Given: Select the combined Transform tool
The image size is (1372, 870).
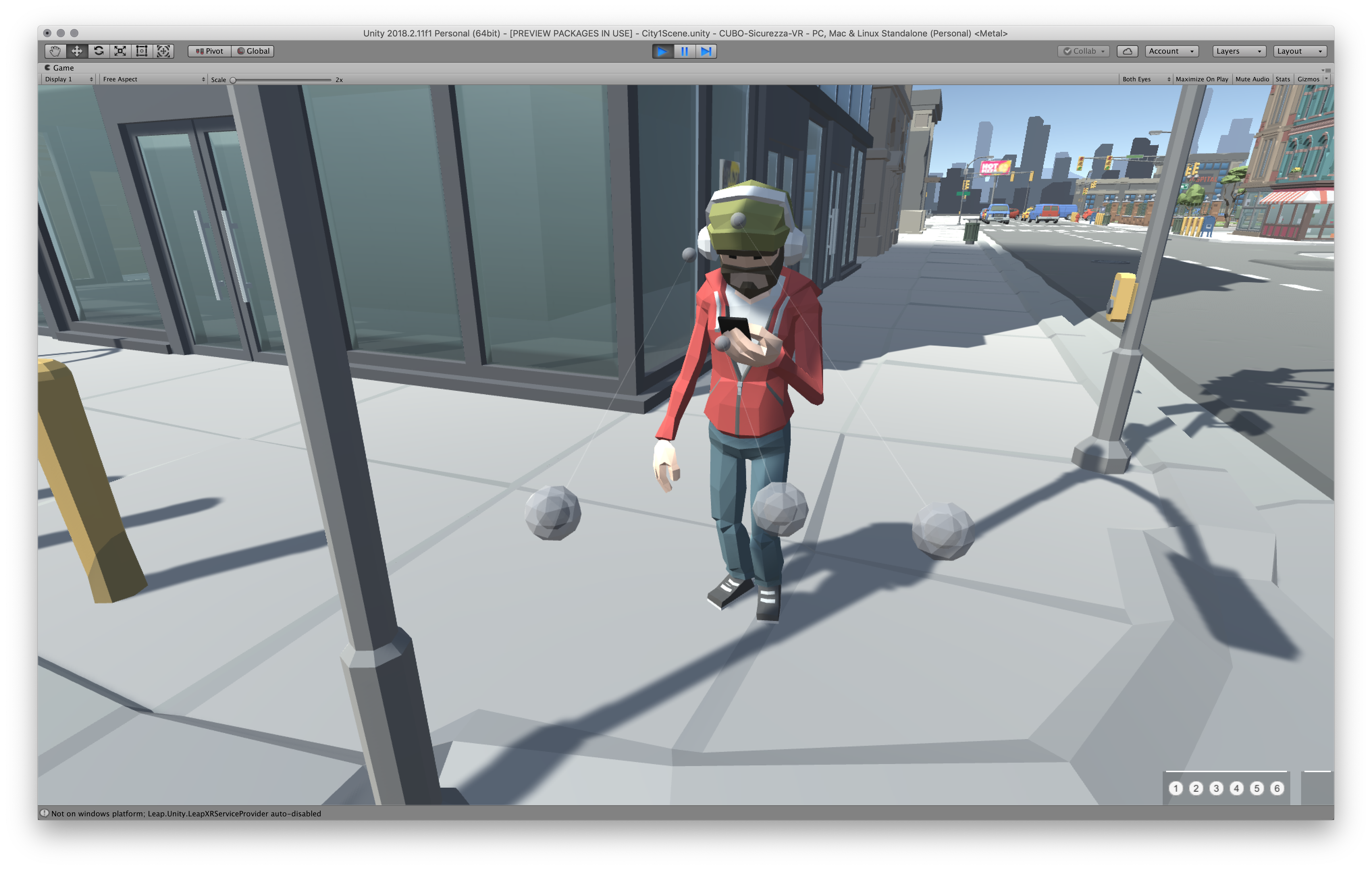Looking at the screenshot, I should (x=163, y=51).
